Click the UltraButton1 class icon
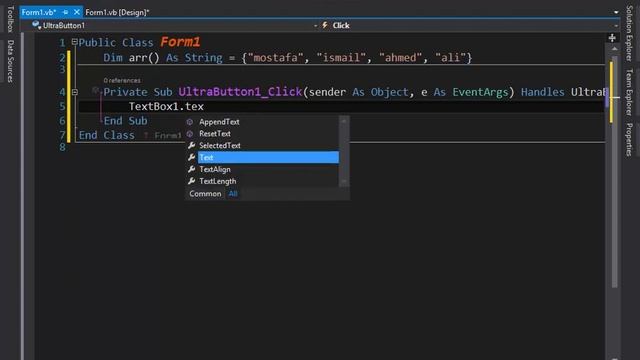 point(37,25)
